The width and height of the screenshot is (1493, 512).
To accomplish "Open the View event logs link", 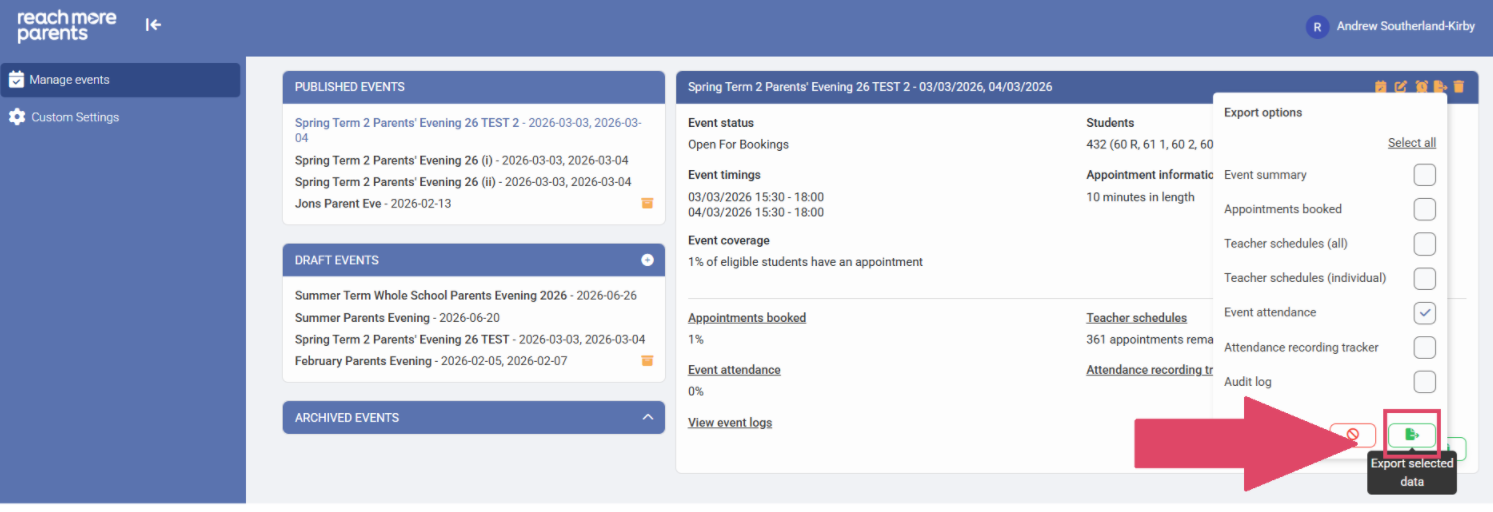I will point(729,423).
